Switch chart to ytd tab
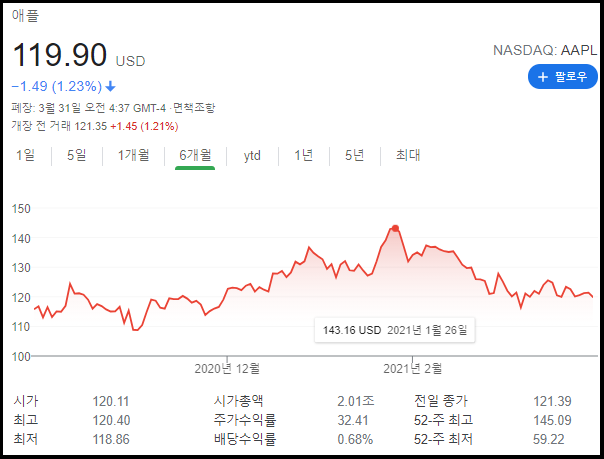This screenshot has height=459, width=604. pos(252,156)
